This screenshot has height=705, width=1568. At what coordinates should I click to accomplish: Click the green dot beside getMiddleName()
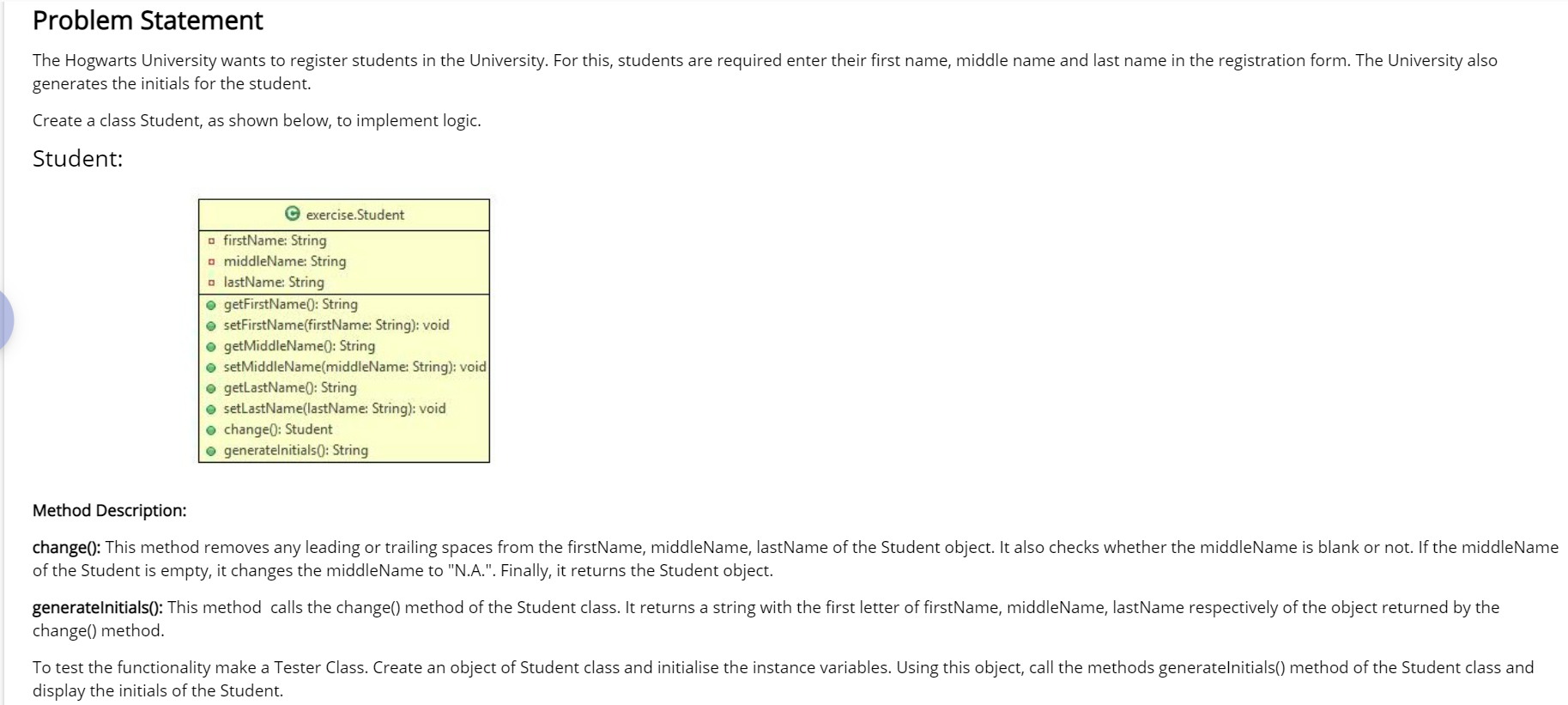click(x=211, y=346)
